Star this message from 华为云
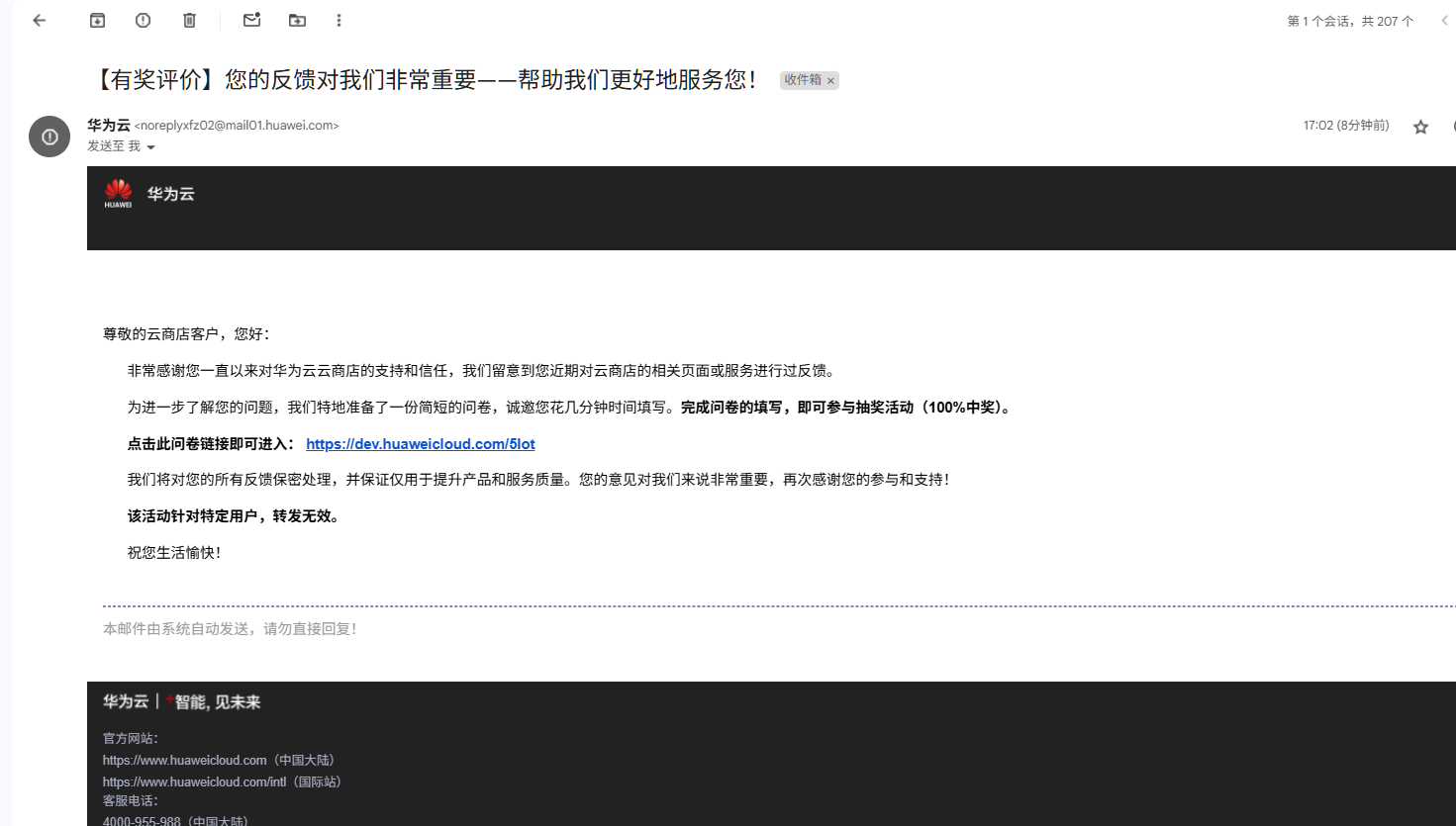 pyautogui.click(x=1420, y=127)
